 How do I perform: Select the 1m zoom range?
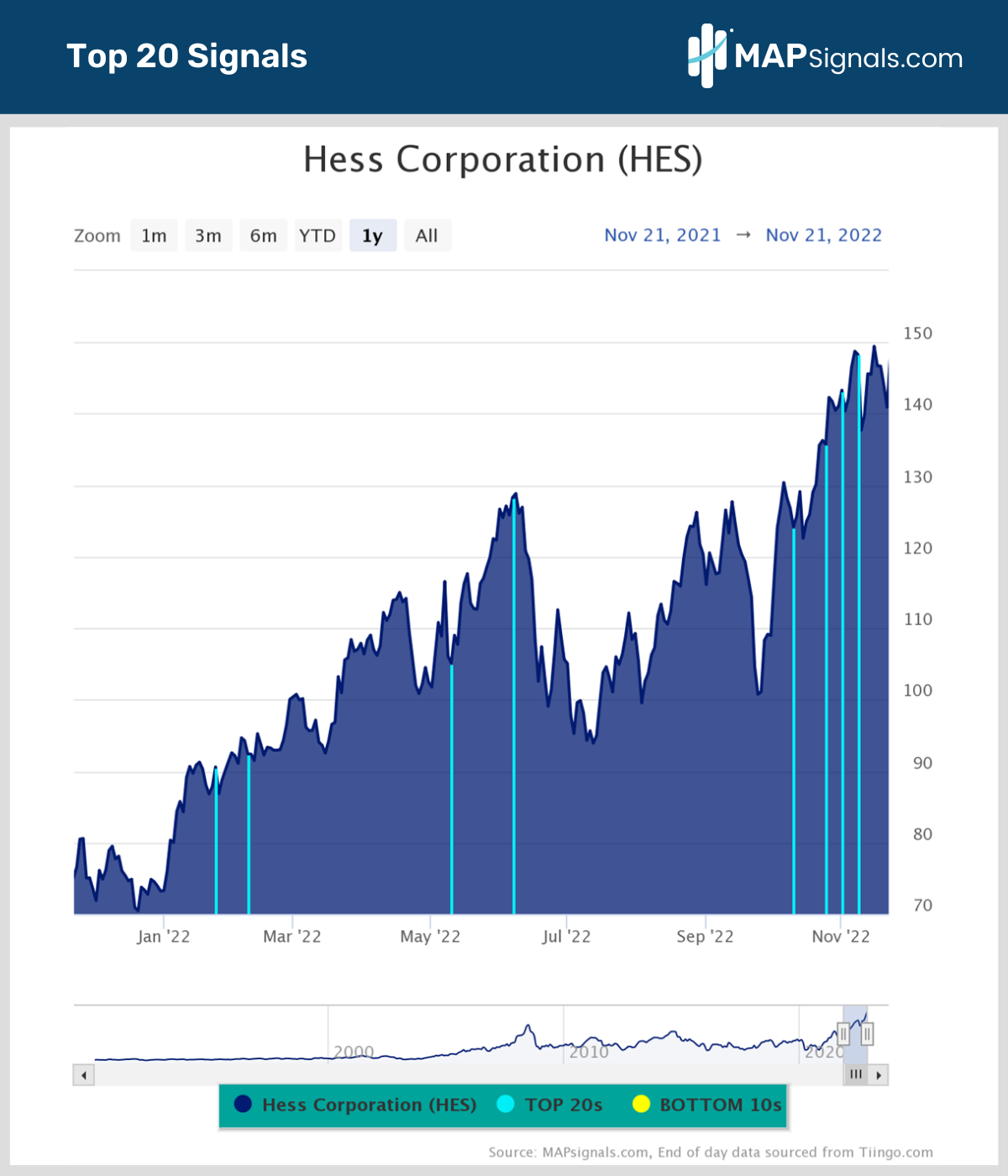154,236
